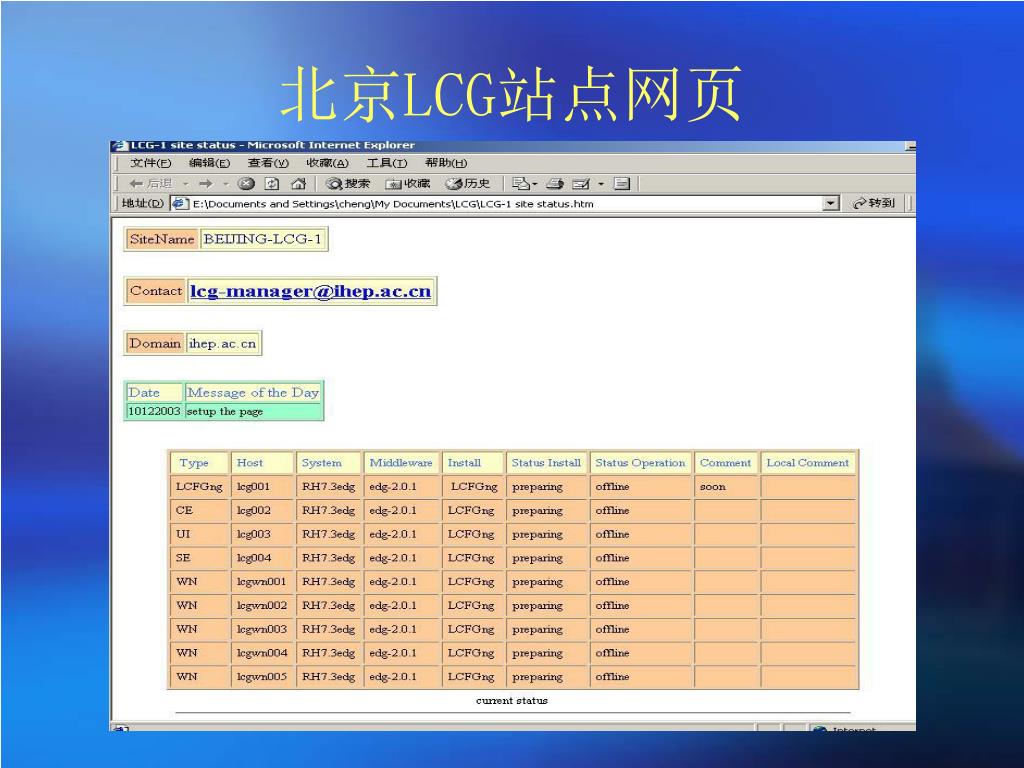
Task: Click the address bar URL field
Action: [x=506, y=204]
